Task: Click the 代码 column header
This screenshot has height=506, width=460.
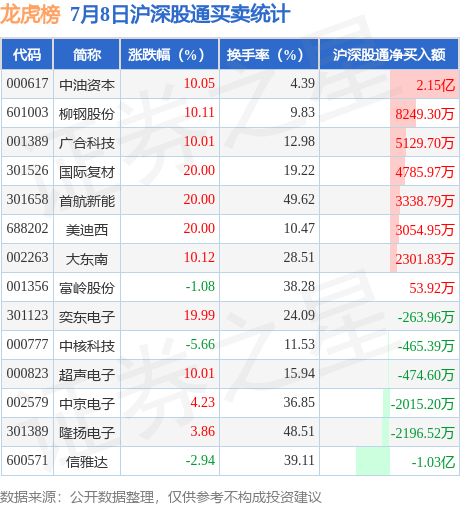Action: (27, 54)
